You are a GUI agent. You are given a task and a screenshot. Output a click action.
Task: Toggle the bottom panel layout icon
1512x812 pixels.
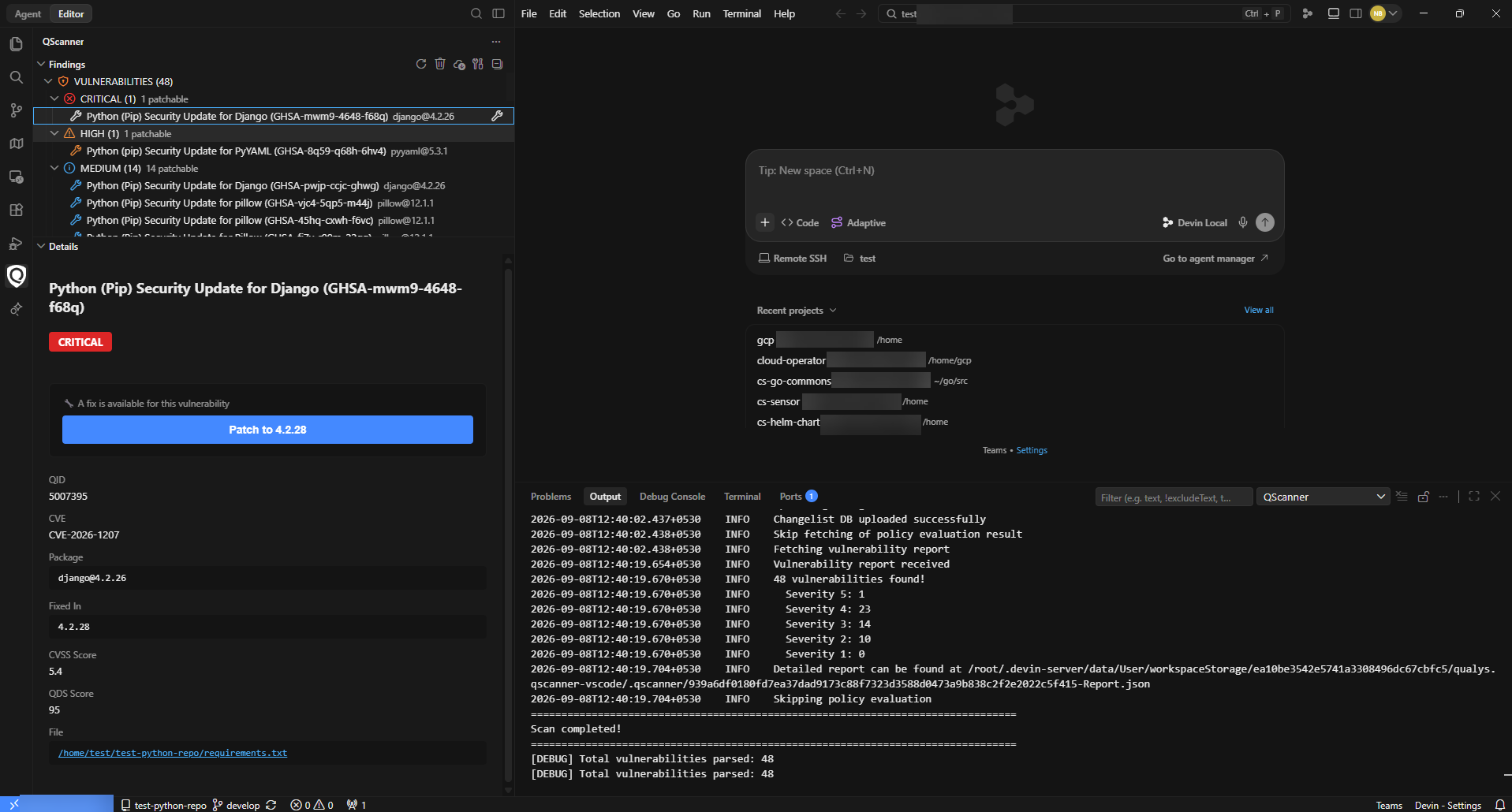1334,13
